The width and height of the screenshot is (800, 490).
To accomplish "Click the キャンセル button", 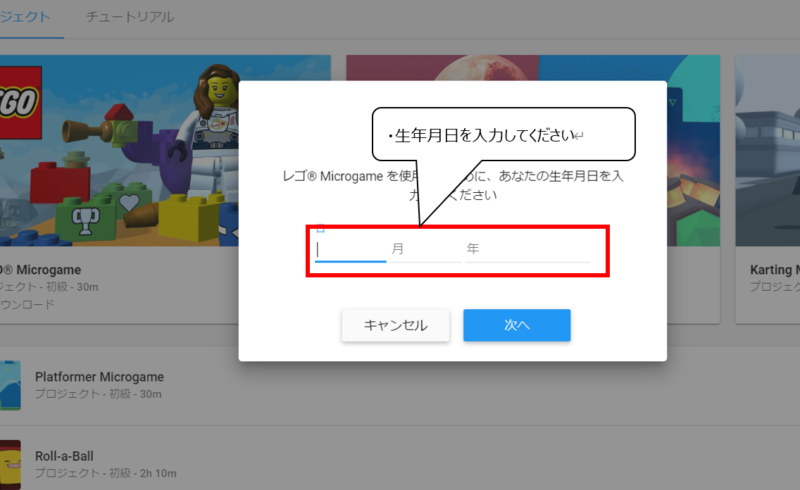I will click(x=395, y=325).
